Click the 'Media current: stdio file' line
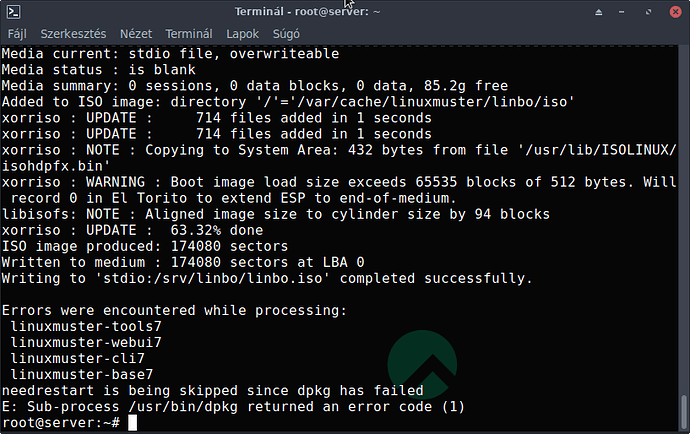Viewport: 690px width, 434px height. point(170,54)
